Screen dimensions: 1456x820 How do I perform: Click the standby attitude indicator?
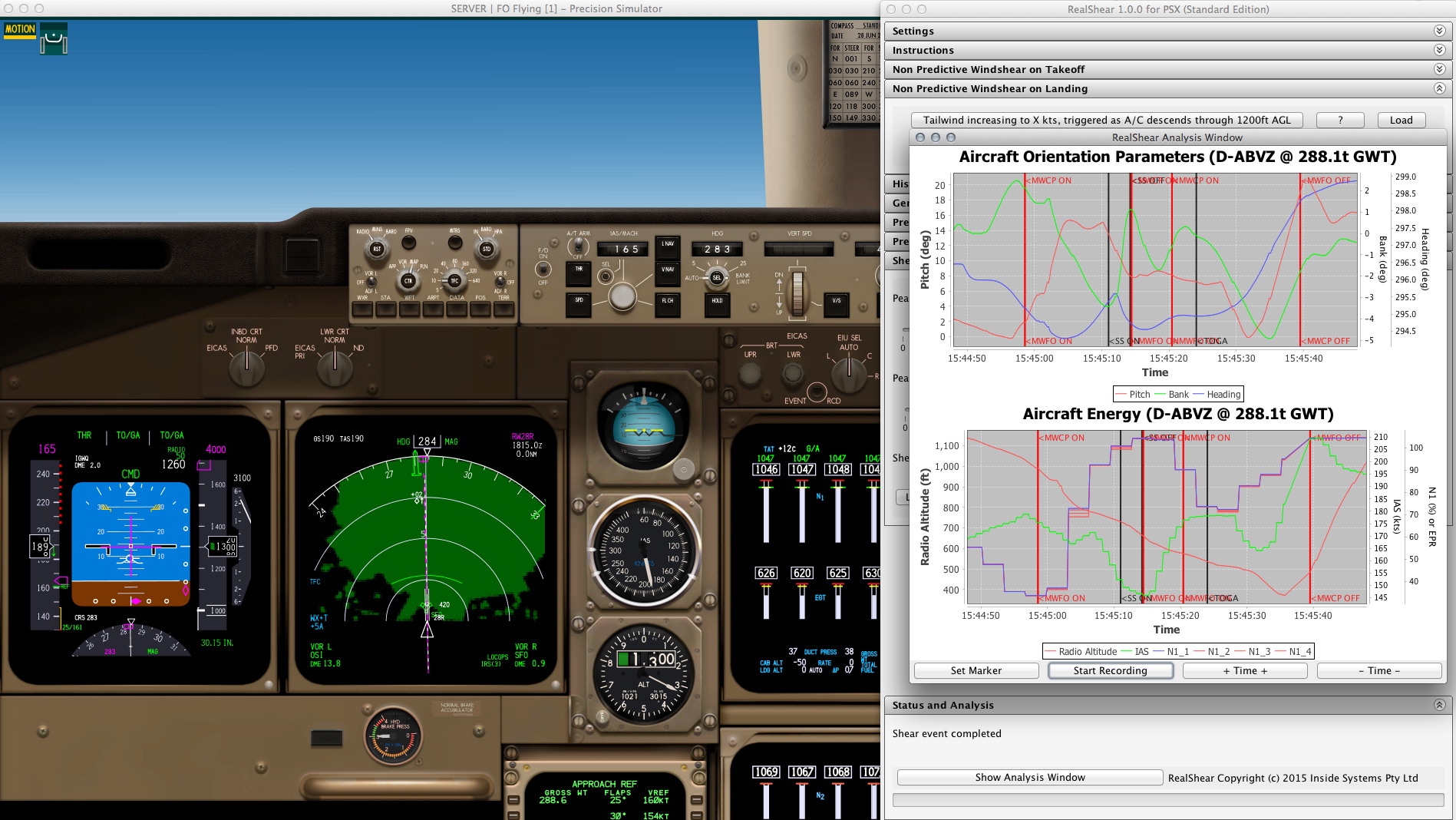pos(644,430)
